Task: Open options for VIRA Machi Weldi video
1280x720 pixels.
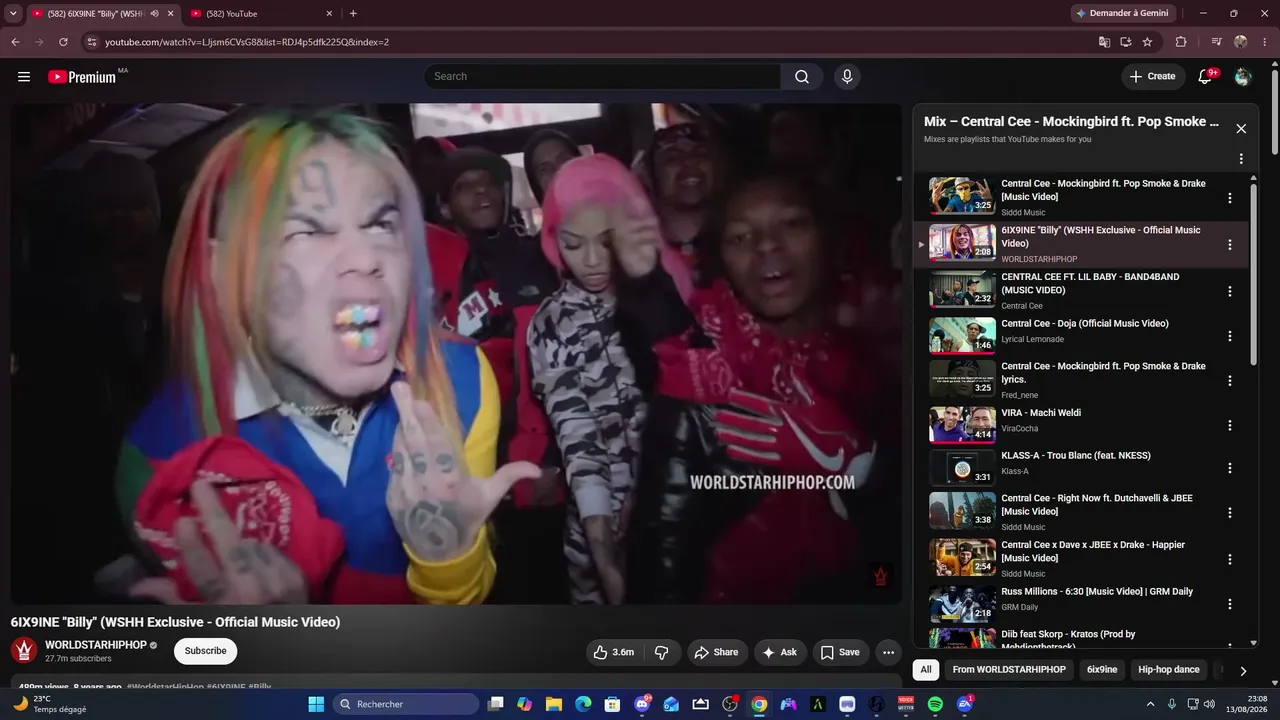Action: tap(1230, 425)
